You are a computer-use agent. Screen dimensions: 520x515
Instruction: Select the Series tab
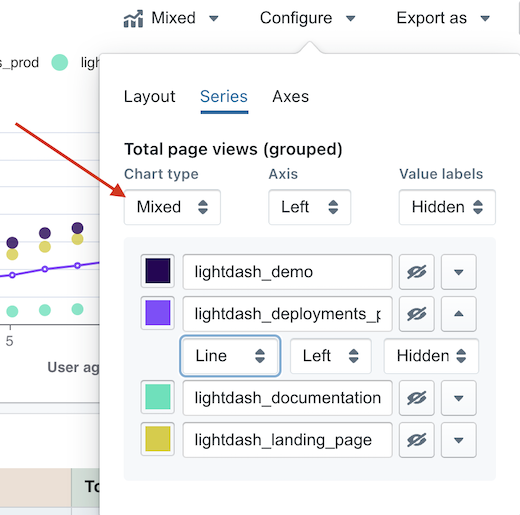[224, 97]
